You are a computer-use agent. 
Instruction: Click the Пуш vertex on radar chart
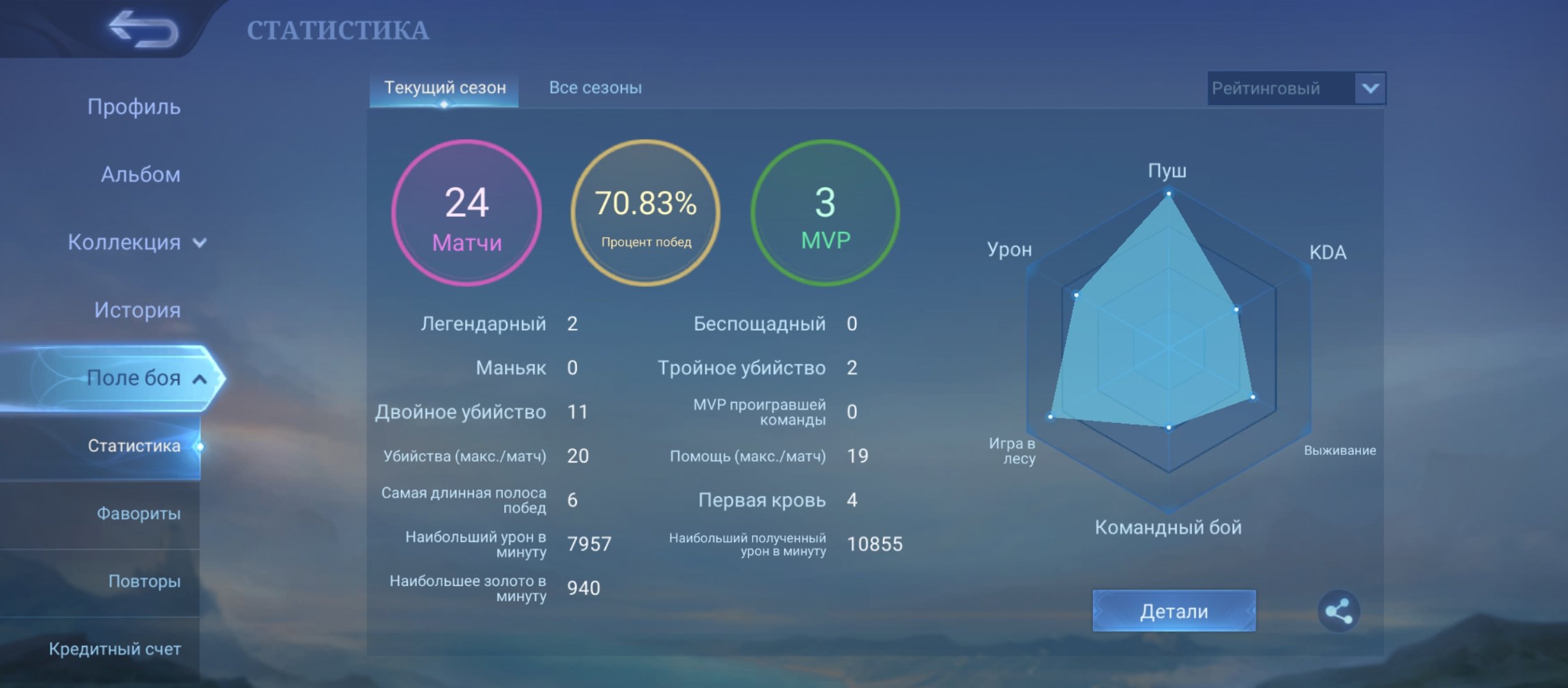pyautogui.click(x=1168, y=193)
